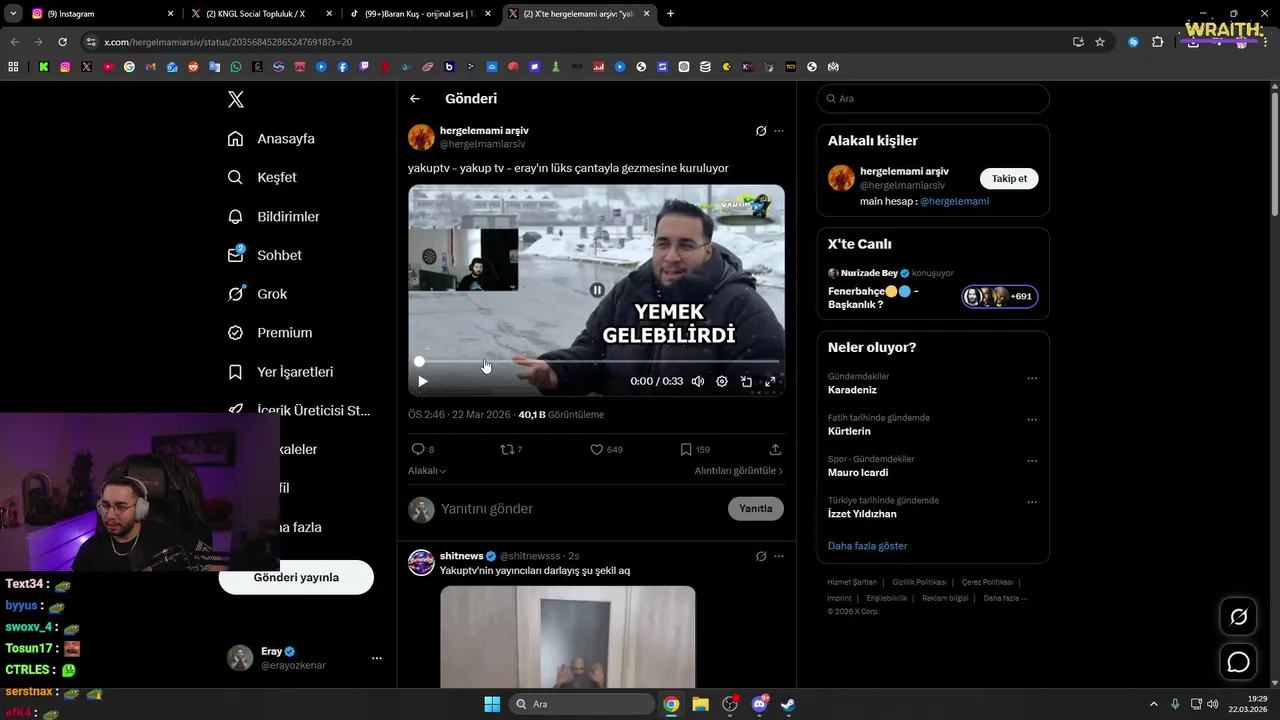Open Grok in the sidebar
The height and width of the screenshot is (720, 1280).
click(x=257, y=294)
